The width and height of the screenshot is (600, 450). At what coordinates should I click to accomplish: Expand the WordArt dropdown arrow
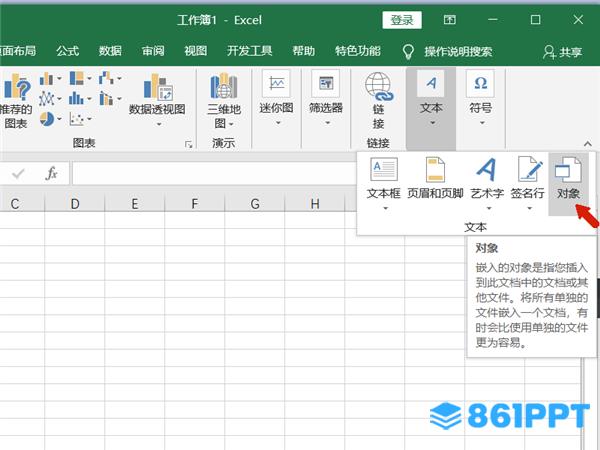489,208
